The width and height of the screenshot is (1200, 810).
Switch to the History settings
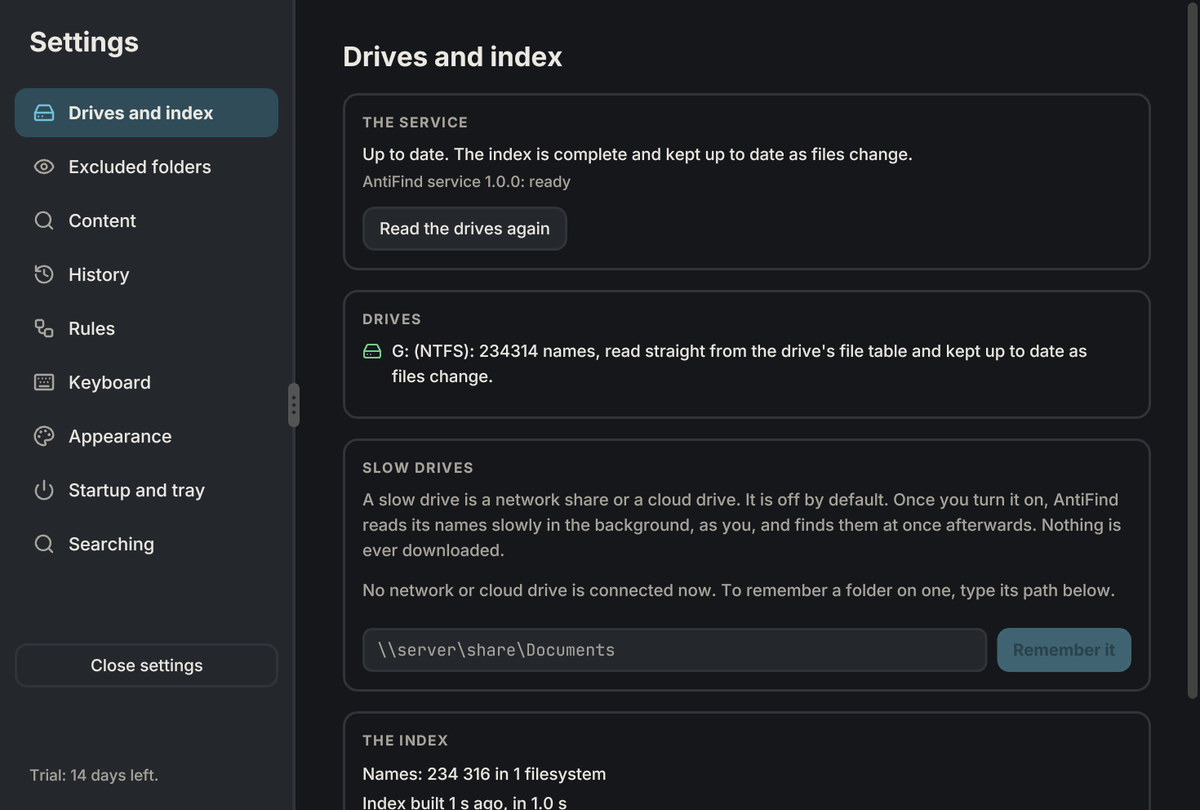[146, 275]
